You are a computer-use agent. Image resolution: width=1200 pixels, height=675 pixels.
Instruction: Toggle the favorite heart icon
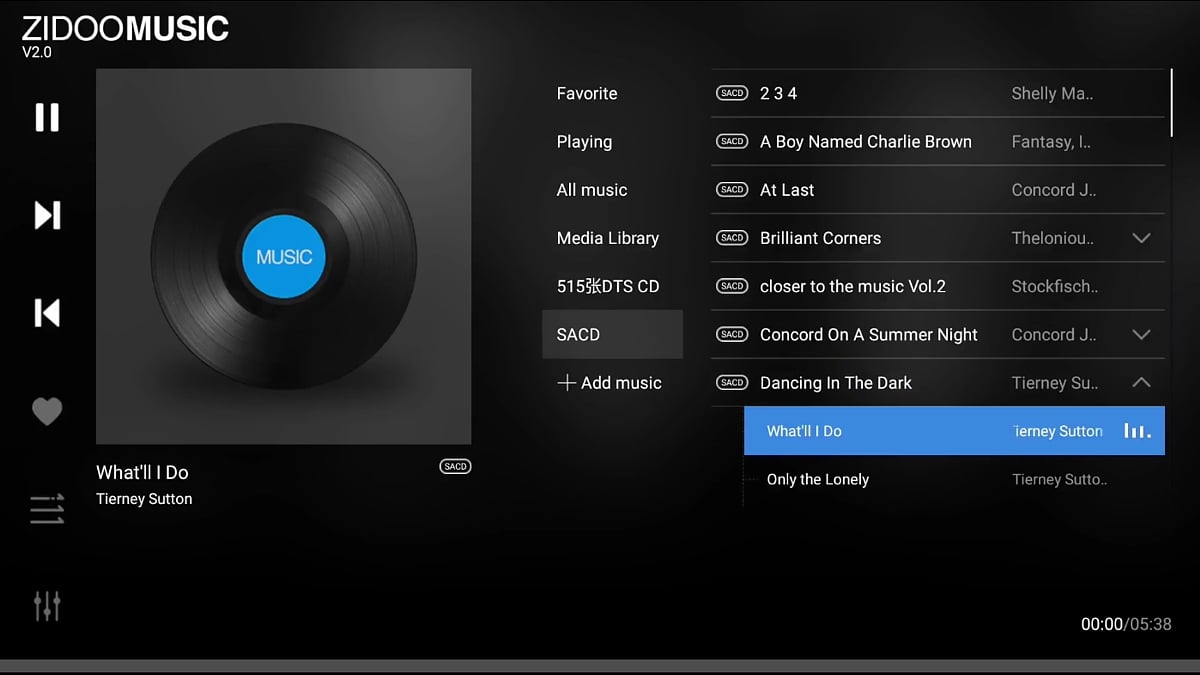pyautogui.click(x=46, y=410)
